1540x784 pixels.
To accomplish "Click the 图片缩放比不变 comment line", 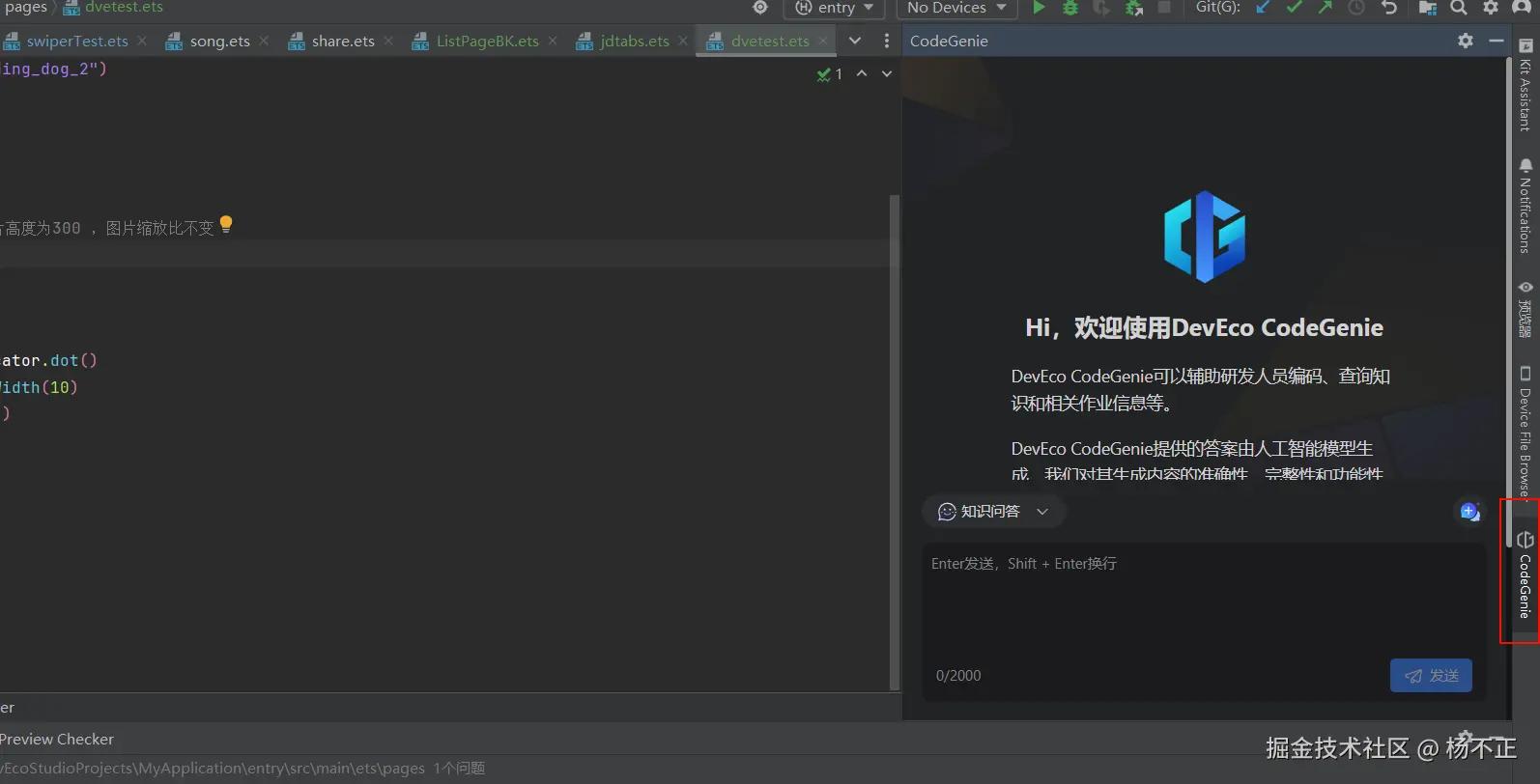I will point(106,228).
